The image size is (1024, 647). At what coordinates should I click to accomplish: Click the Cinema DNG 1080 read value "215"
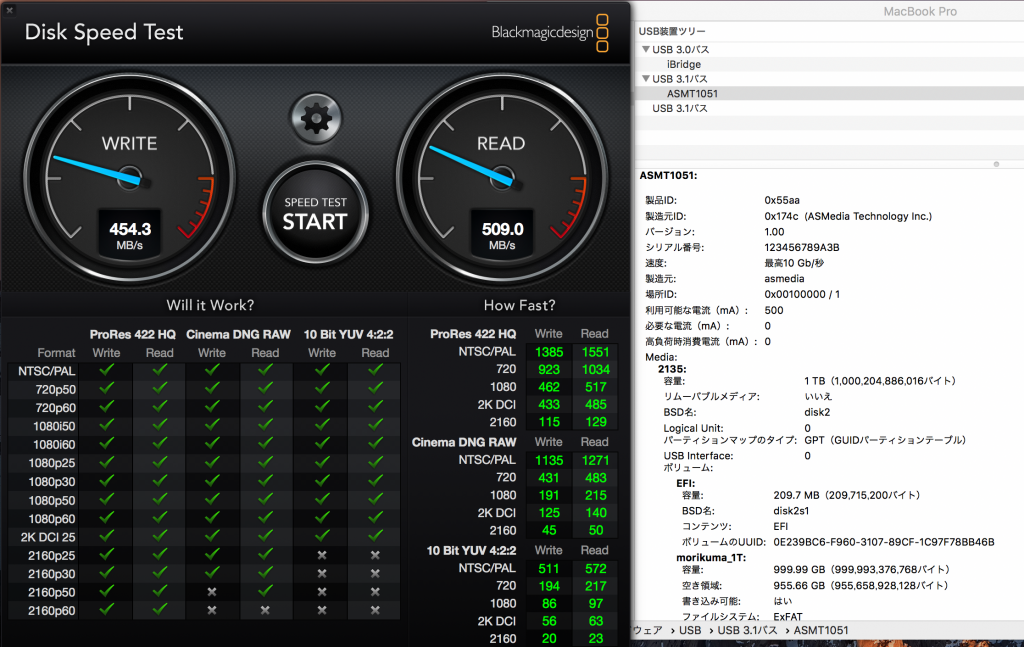tap(595, 496)
